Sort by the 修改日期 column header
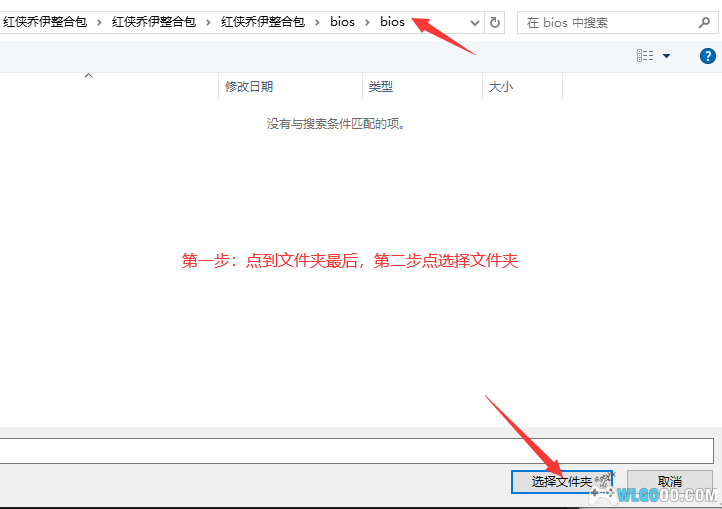Image resolution: width=722 pixels, height=509 pixels. click(249, 87)
